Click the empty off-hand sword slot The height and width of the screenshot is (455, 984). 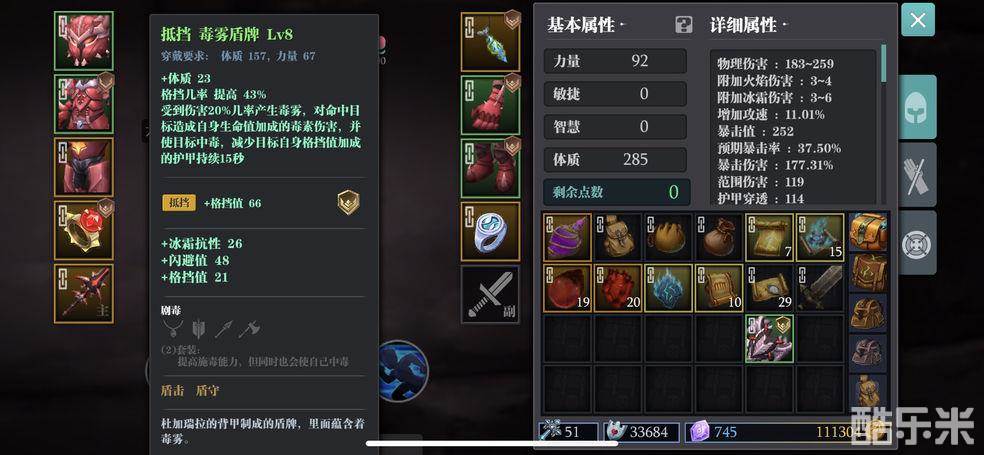(491, 294)
